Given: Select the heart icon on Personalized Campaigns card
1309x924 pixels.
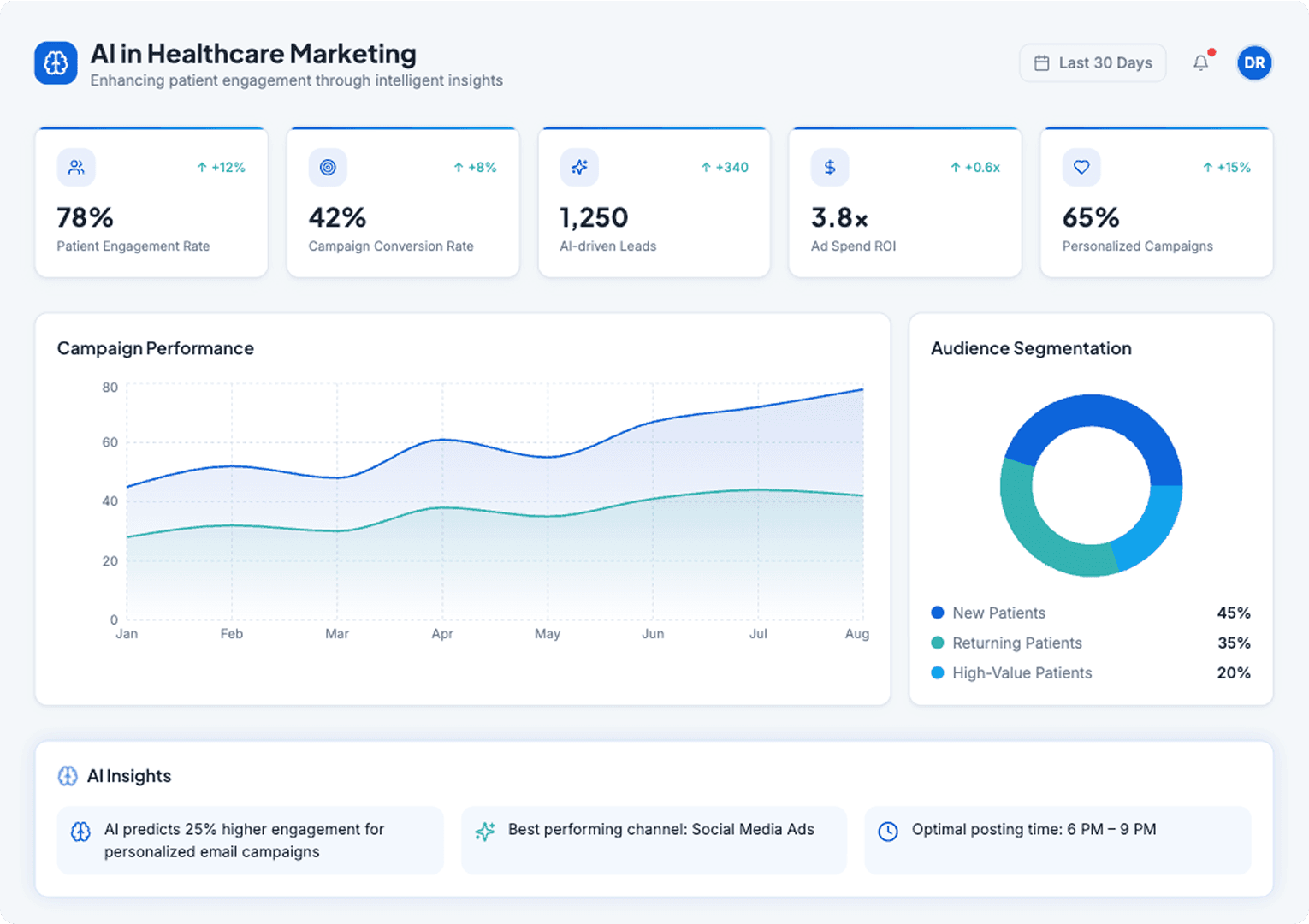Looking at the screenshot, I should coord(1081,167).
